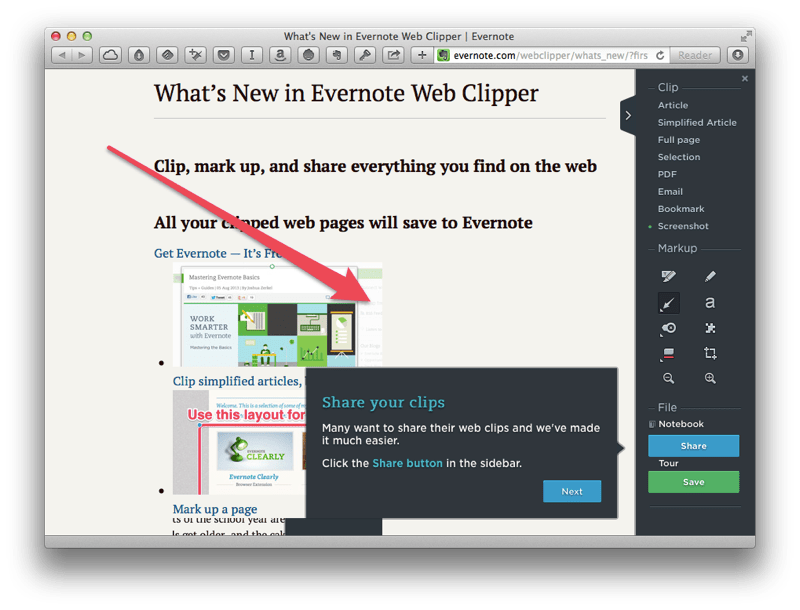Open the iCloud tabs toolbar button
Viewport: 800px width, 610px height.
(x=110, y=55)
